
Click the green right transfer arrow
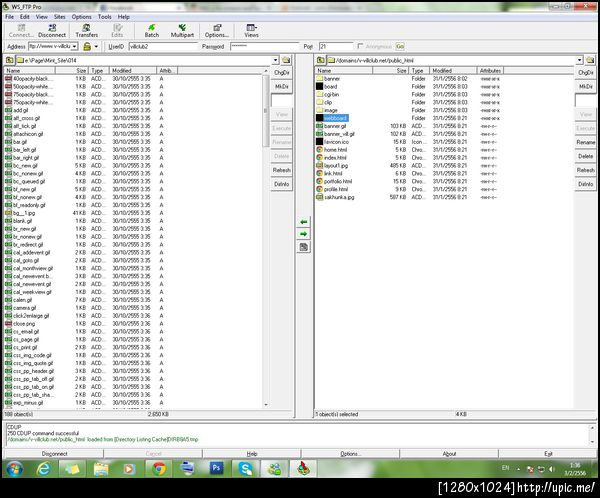click(x=304, y=234)
